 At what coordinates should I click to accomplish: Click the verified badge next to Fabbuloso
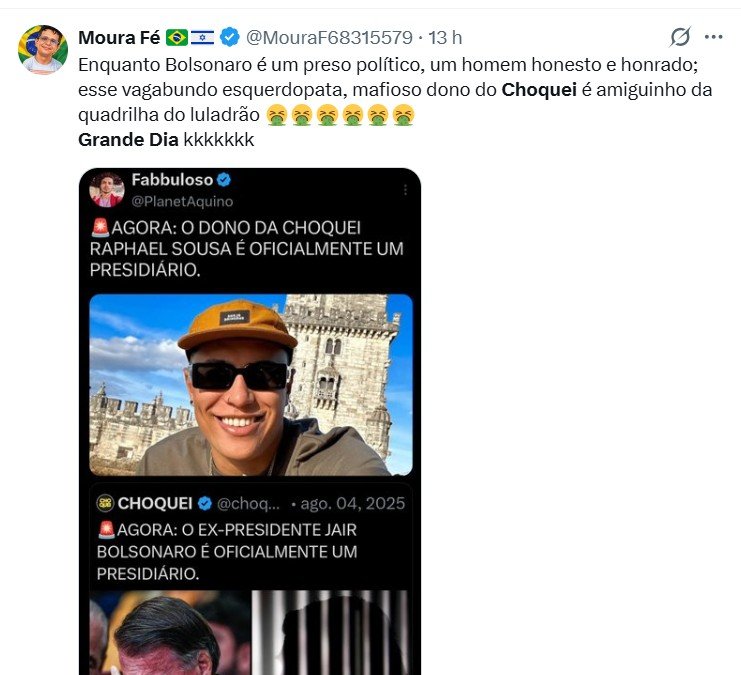pyautogui.click(x=224, y=180)
